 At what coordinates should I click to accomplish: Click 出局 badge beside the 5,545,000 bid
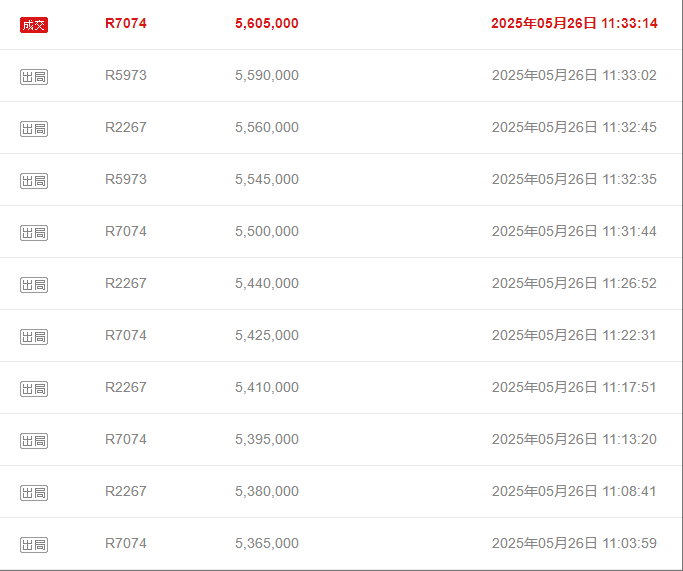pyautogui.click(x=34, y=181)
